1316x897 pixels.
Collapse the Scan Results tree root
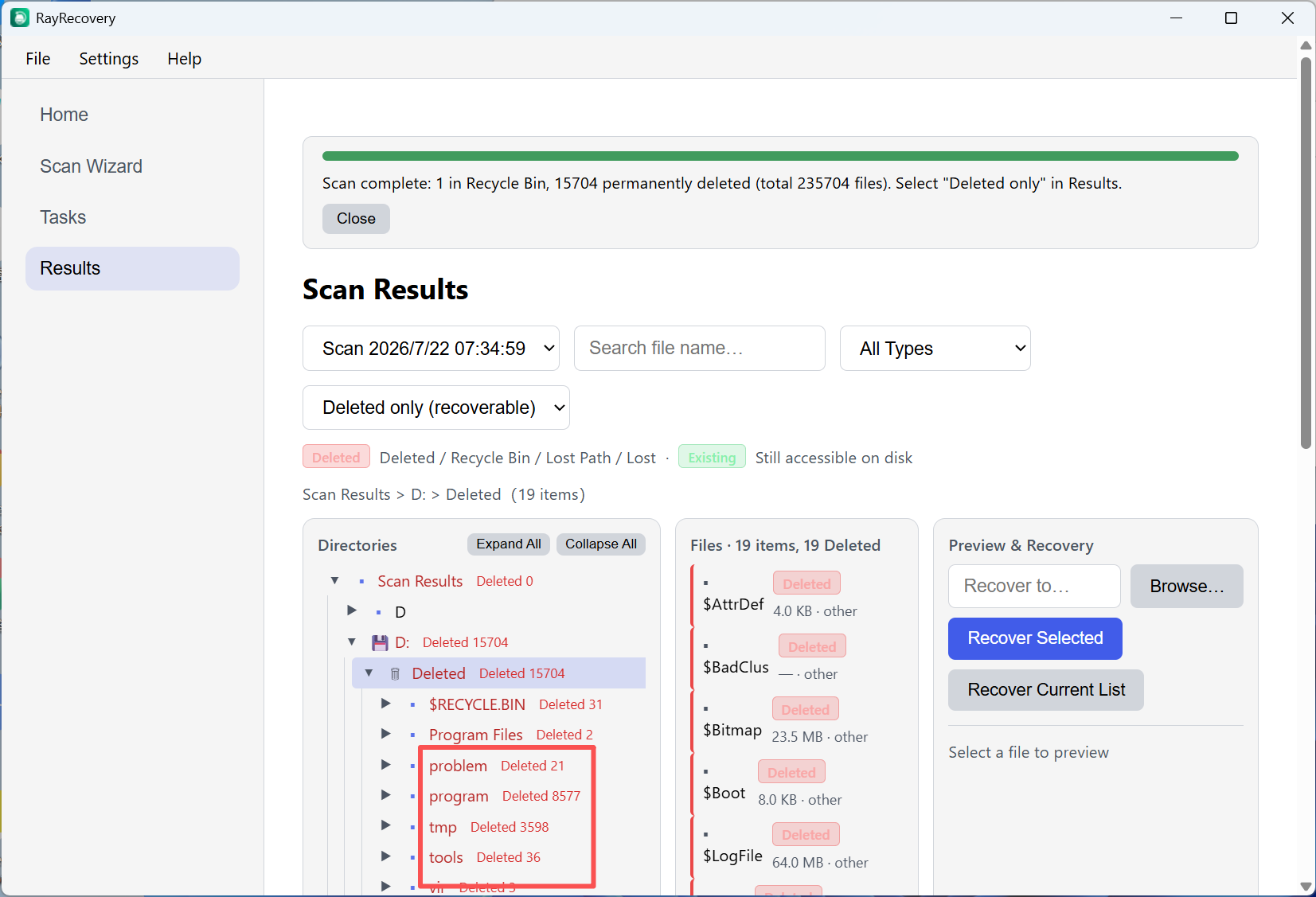[x=335, y=581]
